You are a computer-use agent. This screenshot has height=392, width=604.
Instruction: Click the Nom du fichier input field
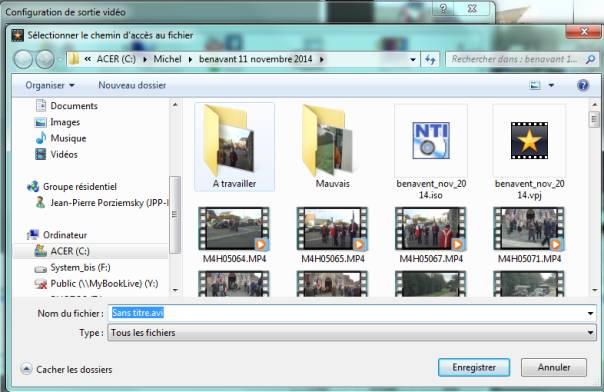(x=347, y=313)
